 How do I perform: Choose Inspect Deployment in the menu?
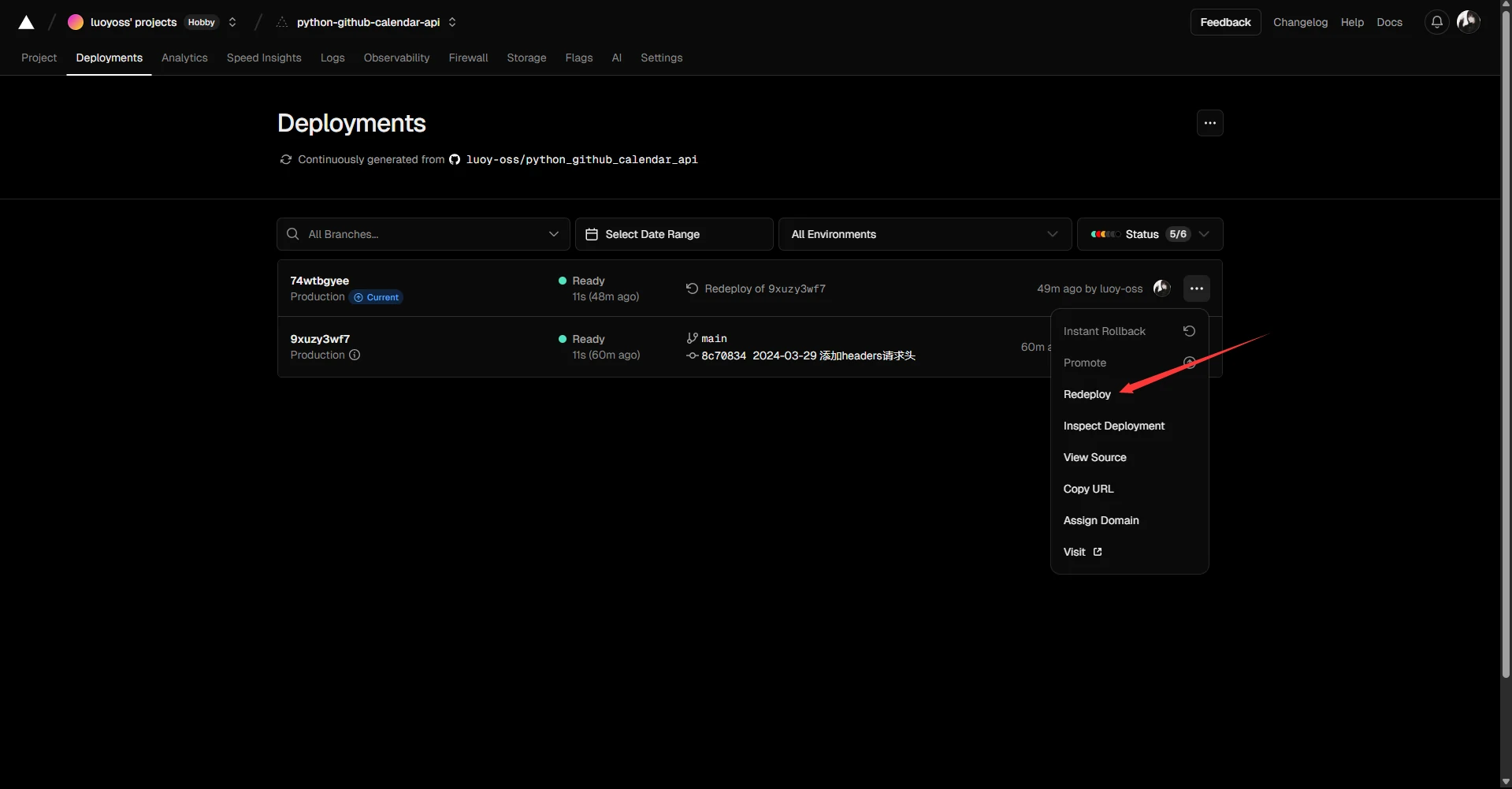point(1113,426)
